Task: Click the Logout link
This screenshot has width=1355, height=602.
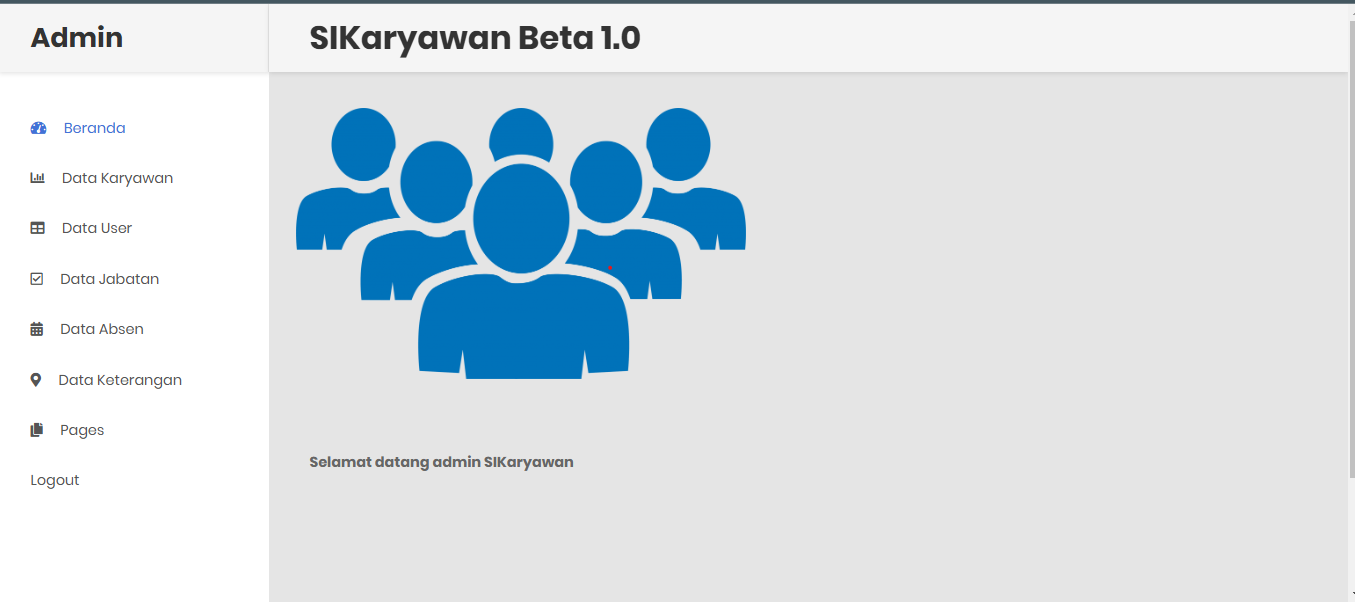Action: [55, 479]
